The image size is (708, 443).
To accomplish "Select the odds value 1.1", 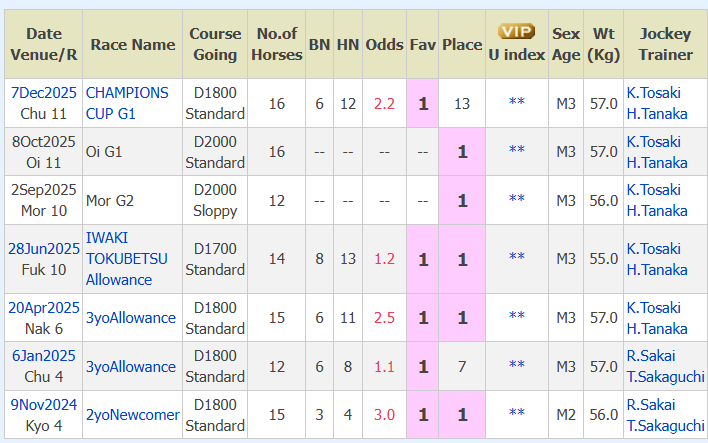I will tap(384, 367).
